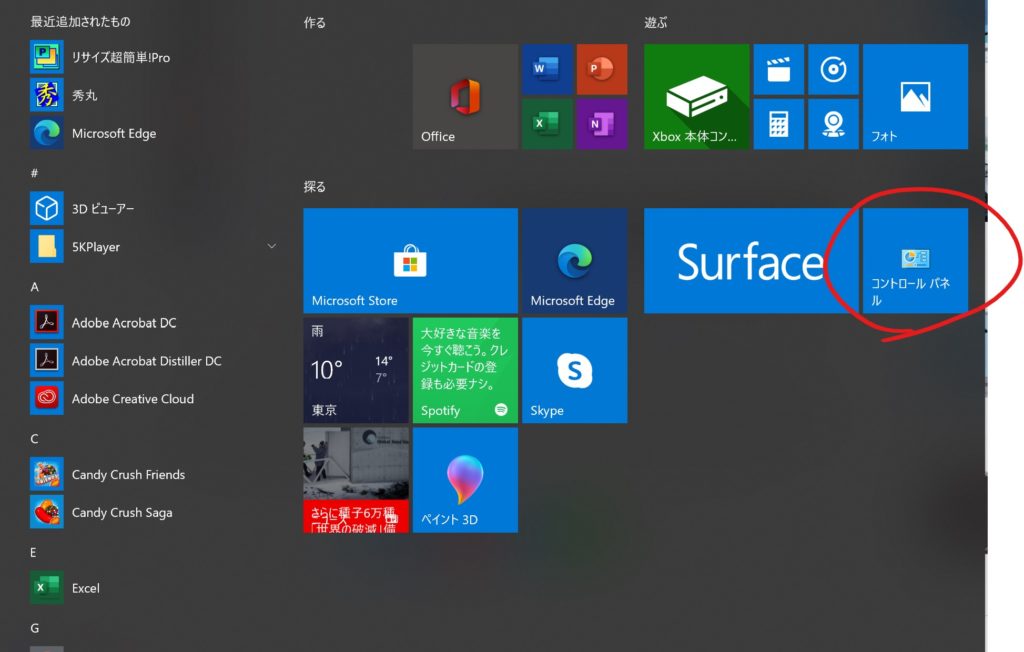1024x652 pixels.
Task: Click the # section letter header
Action: 35,173
